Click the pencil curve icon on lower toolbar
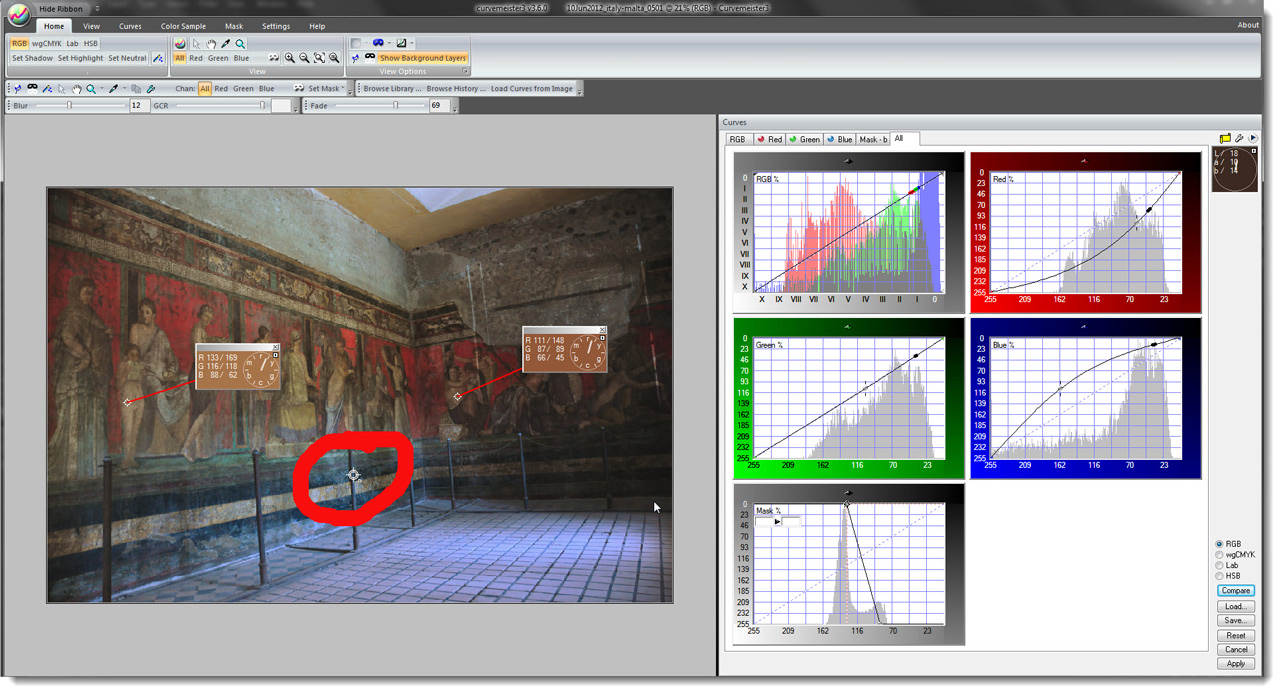Viewport: 1280px width, 693px height. pyautogui.click(x=47, y=88)
